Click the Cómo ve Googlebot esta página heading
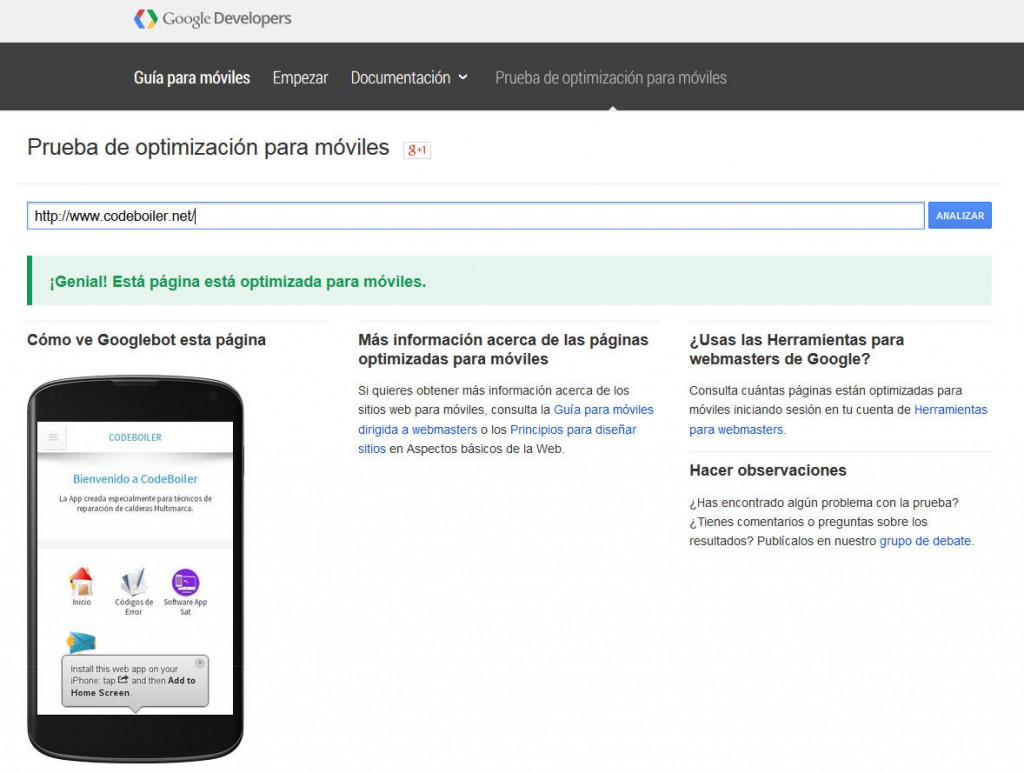Screen dimensions: 1024x773 click(x=146, y=340)
